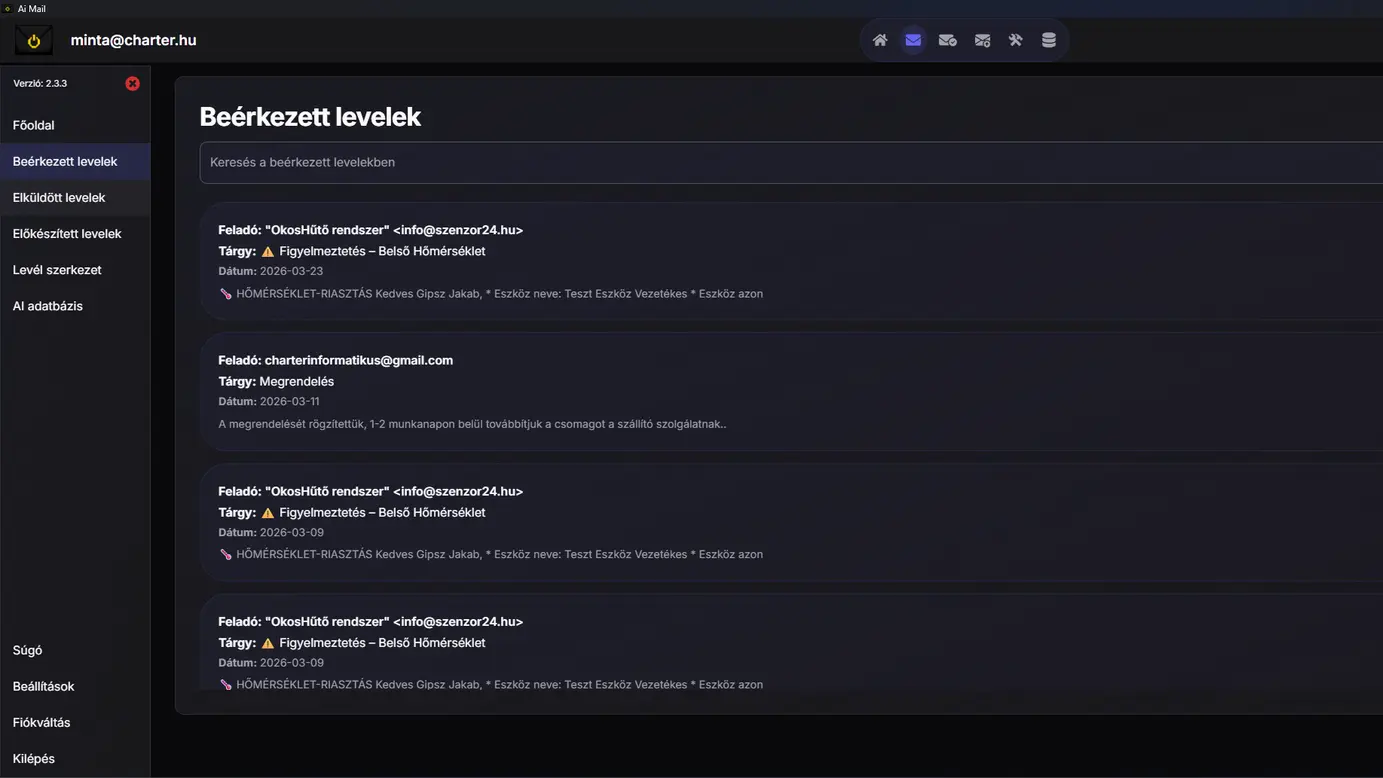The width and height of the screenshot is (1383, 778).
Task: Go to Főoldal in the sidebar
Action: pos(34,126)
